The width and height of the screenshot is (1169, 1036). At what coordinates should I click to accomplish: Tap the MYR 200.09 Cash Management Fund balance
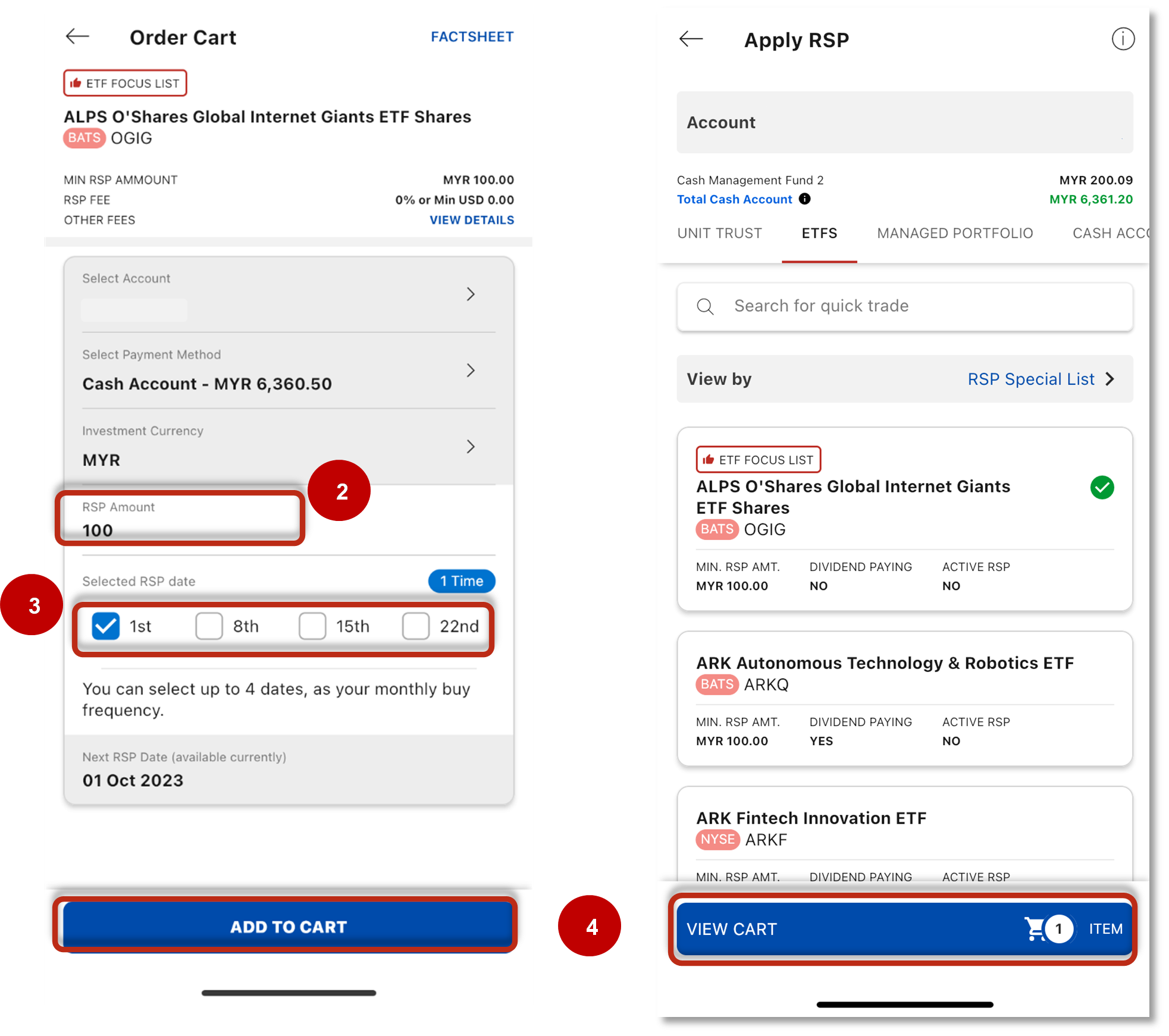(1096, 180)
